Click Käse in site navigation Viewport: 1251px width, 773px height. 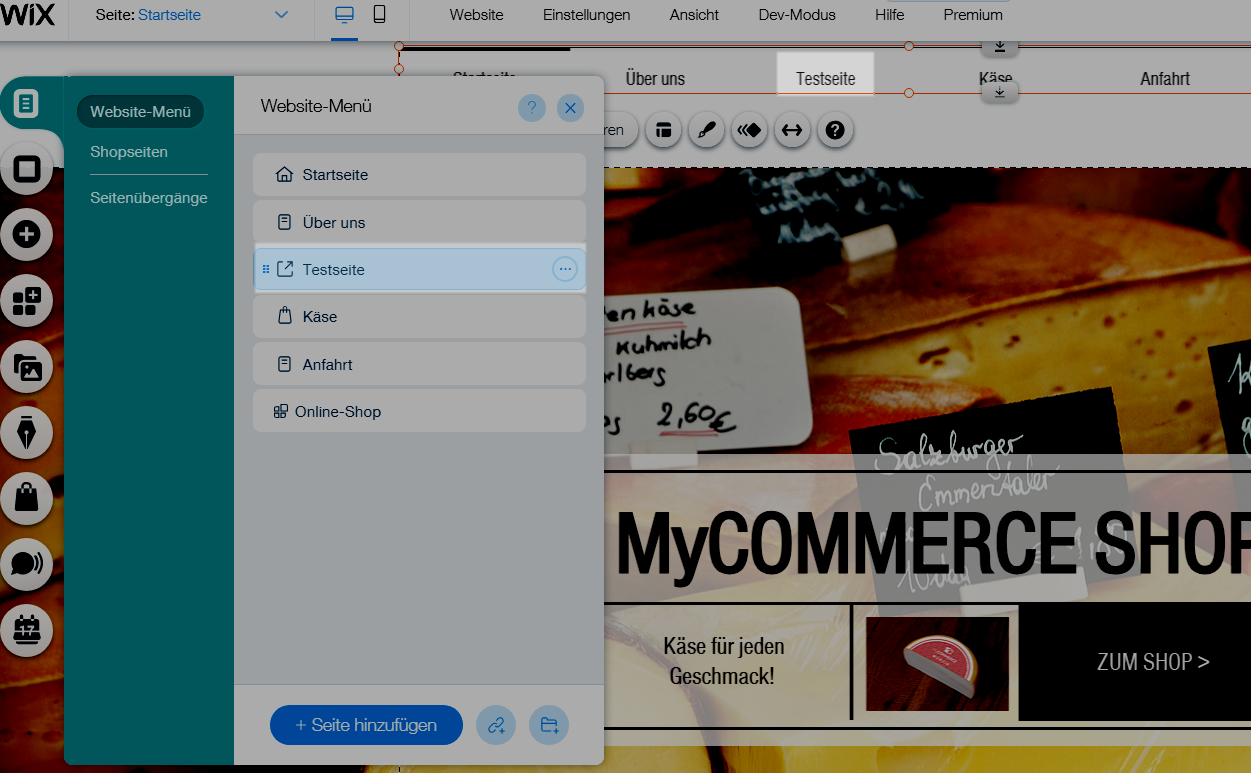996,78
